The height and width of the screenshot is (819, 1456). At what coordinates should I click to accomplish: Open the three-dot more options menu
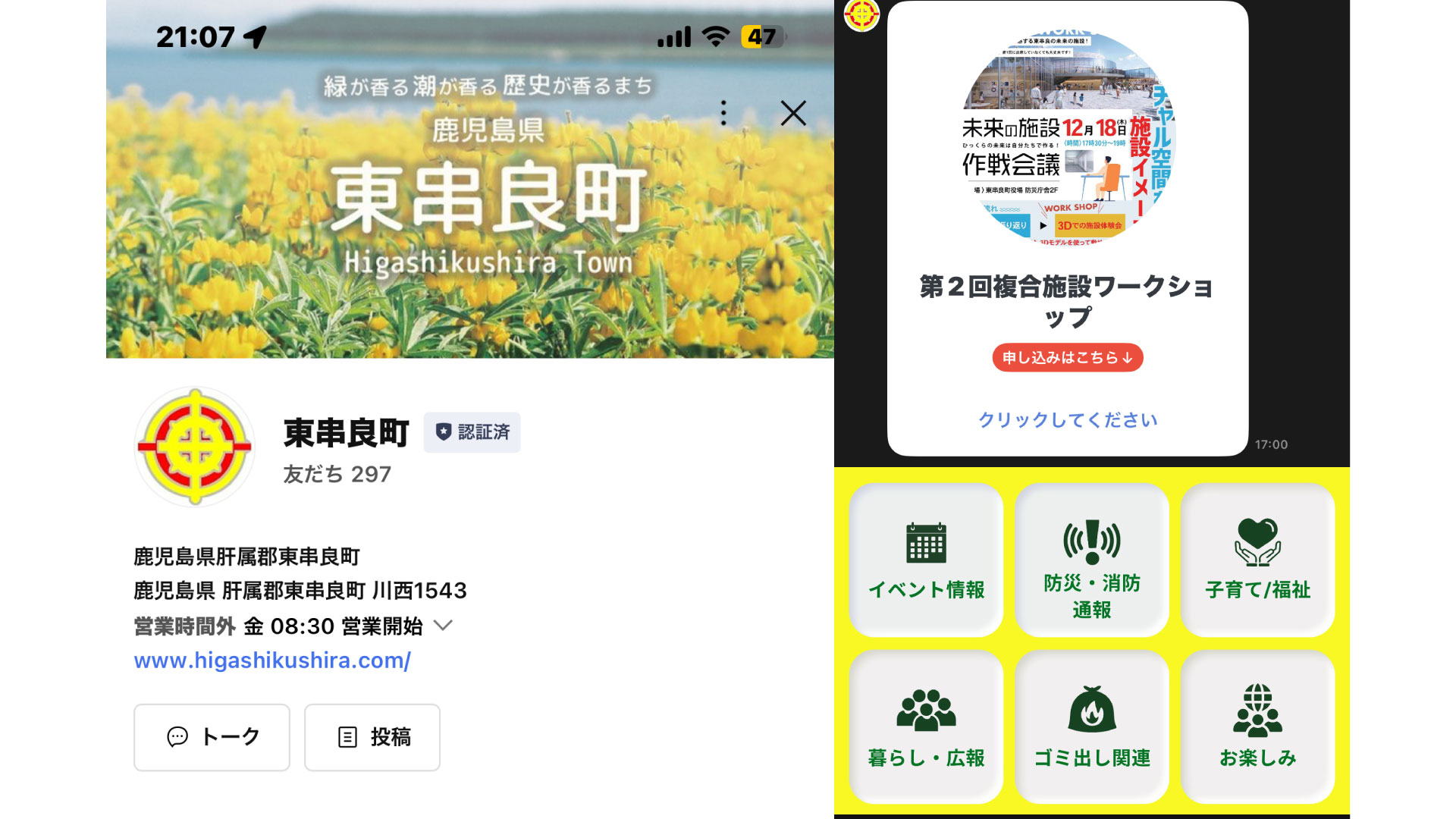[x=723, y=113]
